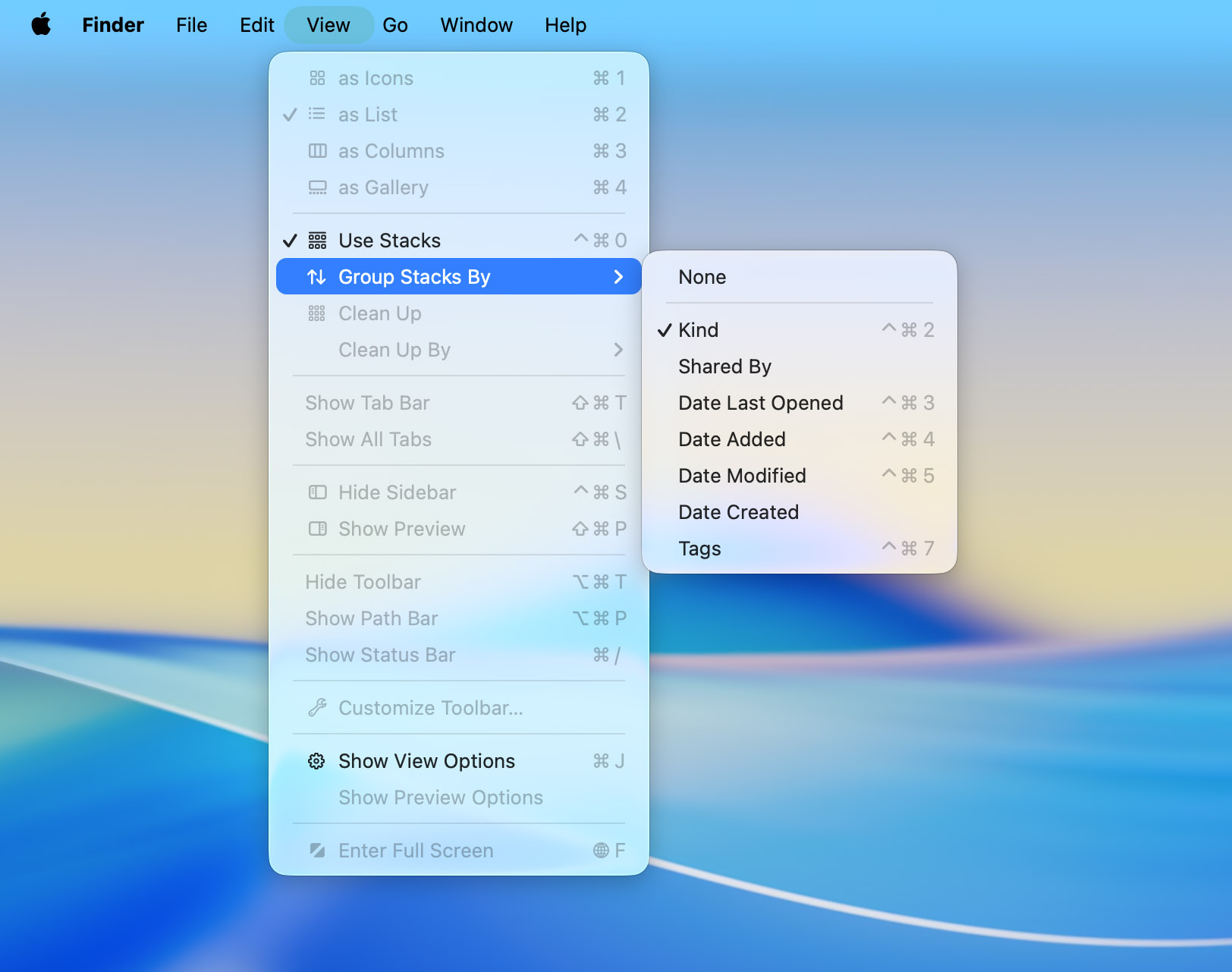Screen dimensions: 1232x972
Task: Select the checked Kind grouping option
Action: pyautogui.click(x=698, y=330)
